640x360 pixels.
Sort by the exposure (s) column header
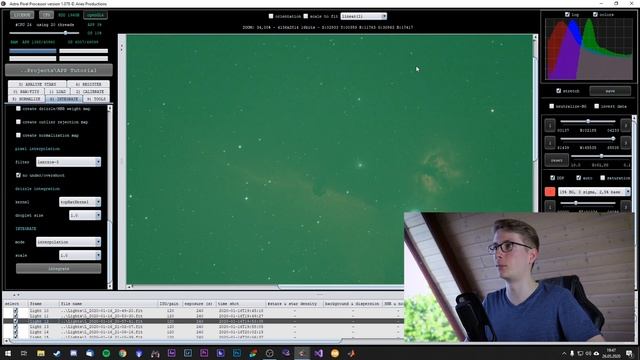198,304
